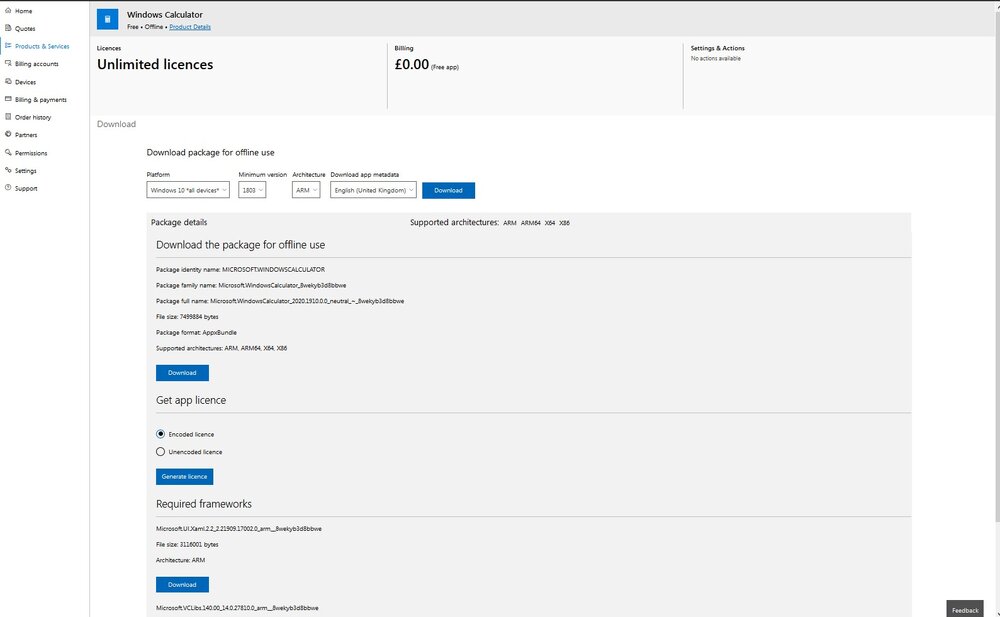The width and height of the screenshot is (1000, 617).
Task: Click the Partners sidebar icon
Action: click(x=8, y=134)
